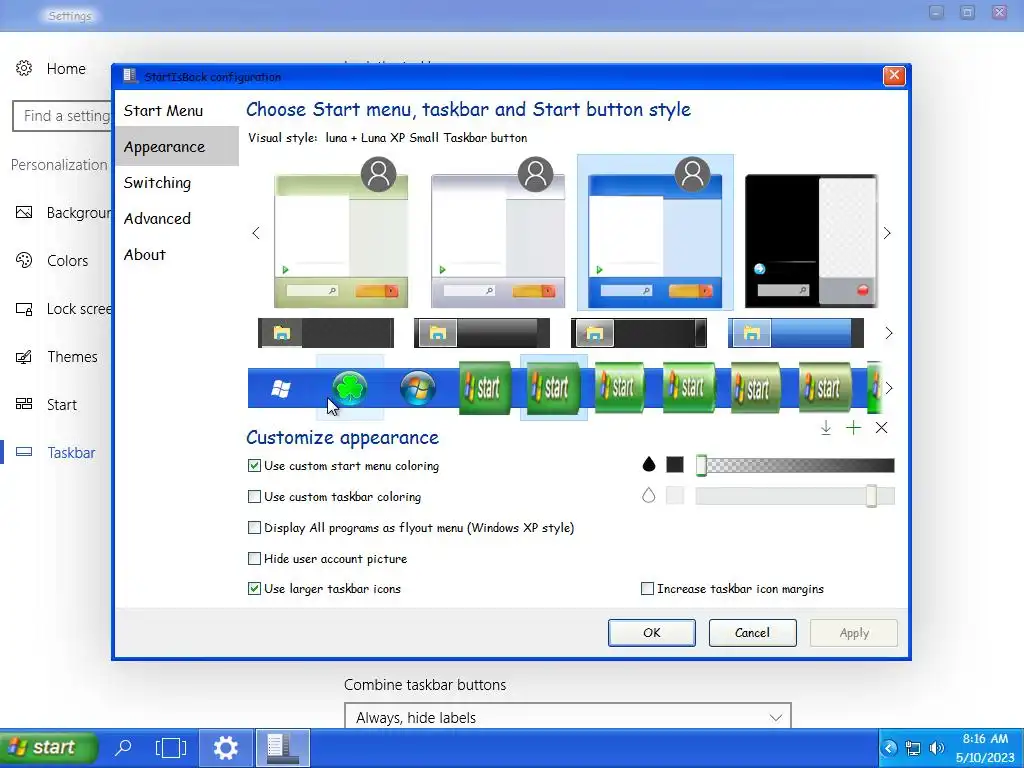Open taskbar search magnifier icon

click(x=123, y=747)
